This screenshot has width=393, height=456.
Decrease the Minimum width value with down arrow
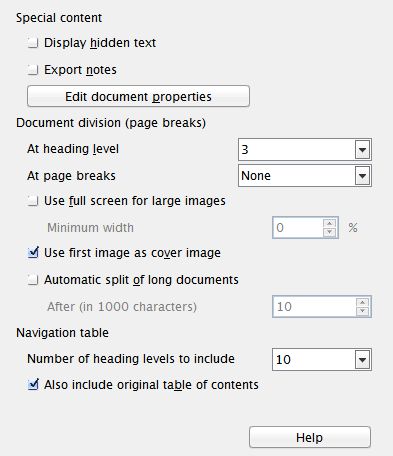(329, 232)
